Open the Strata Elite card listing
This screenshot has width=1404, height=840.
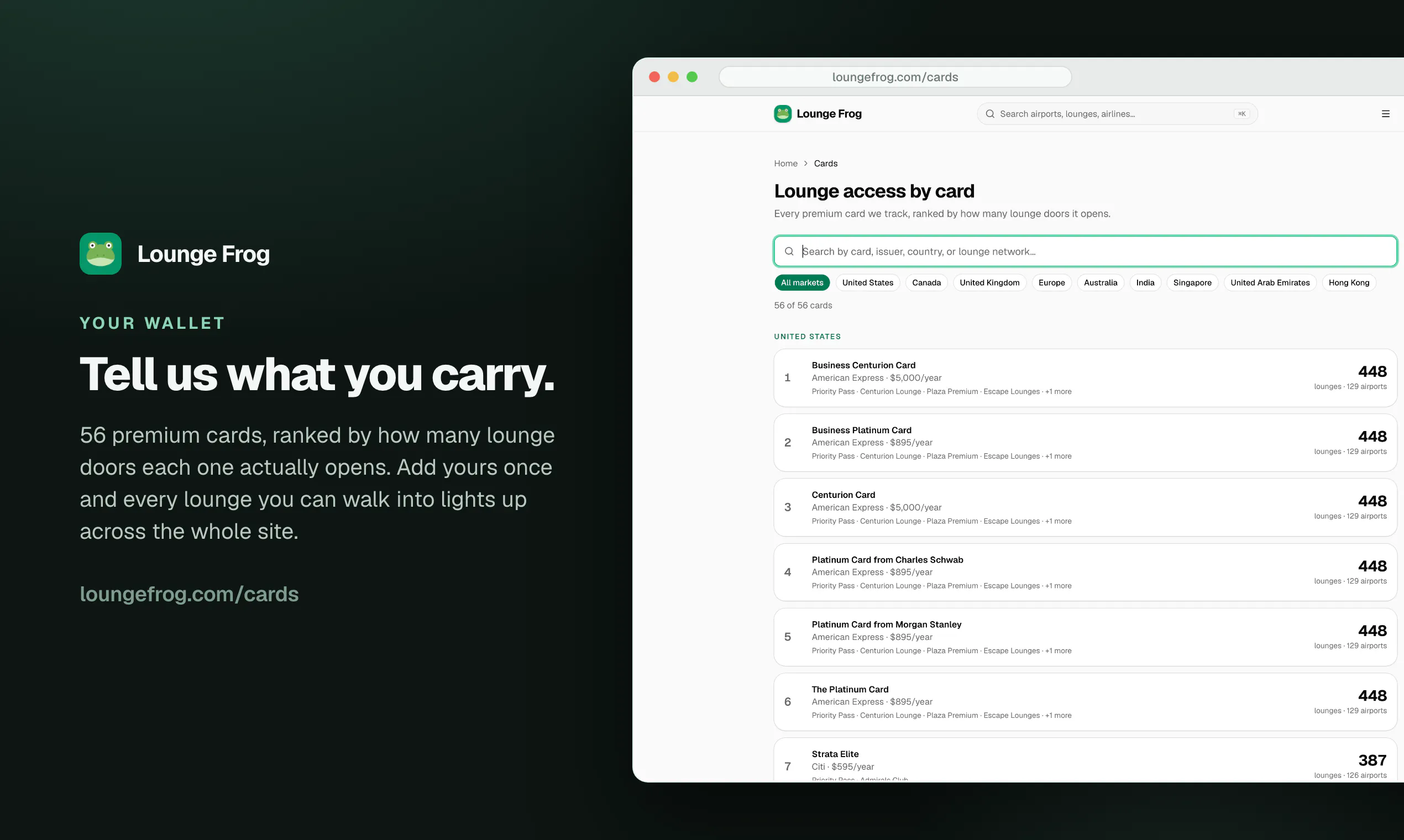pyautogui.click(x=1085, y=760)
